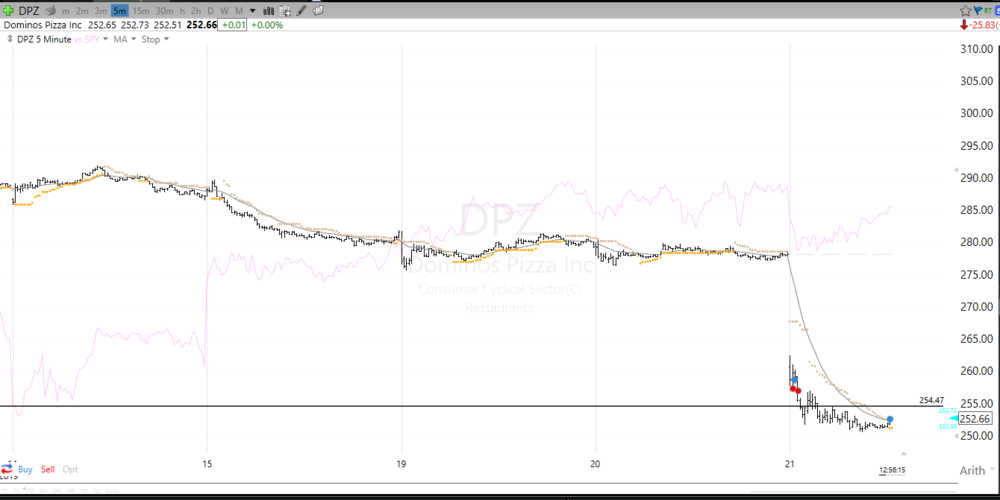
Task: Open the more-timeframes dropdown arrow
Action: click(x=253, y=11)
